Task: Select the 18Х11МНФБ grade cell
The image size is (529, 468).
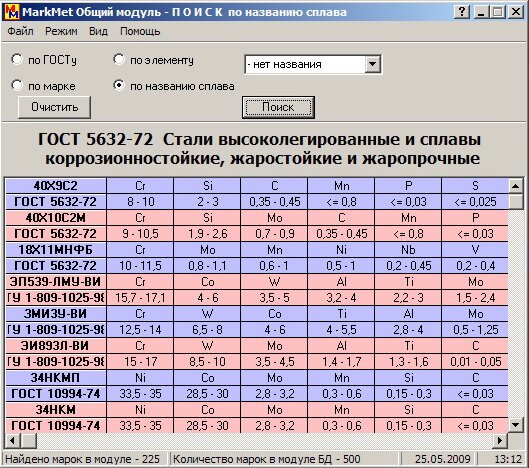Action: (x=56, y=250)
